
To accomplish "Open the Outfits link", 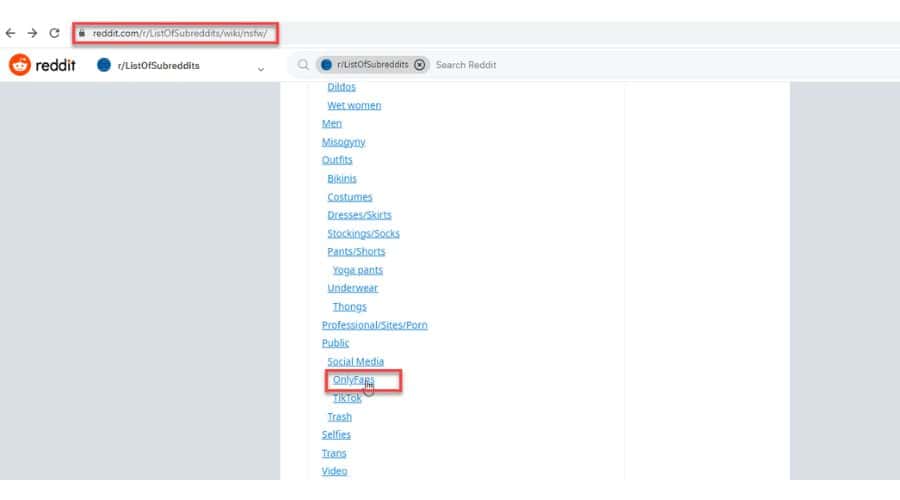I will (x=337, y=160).
